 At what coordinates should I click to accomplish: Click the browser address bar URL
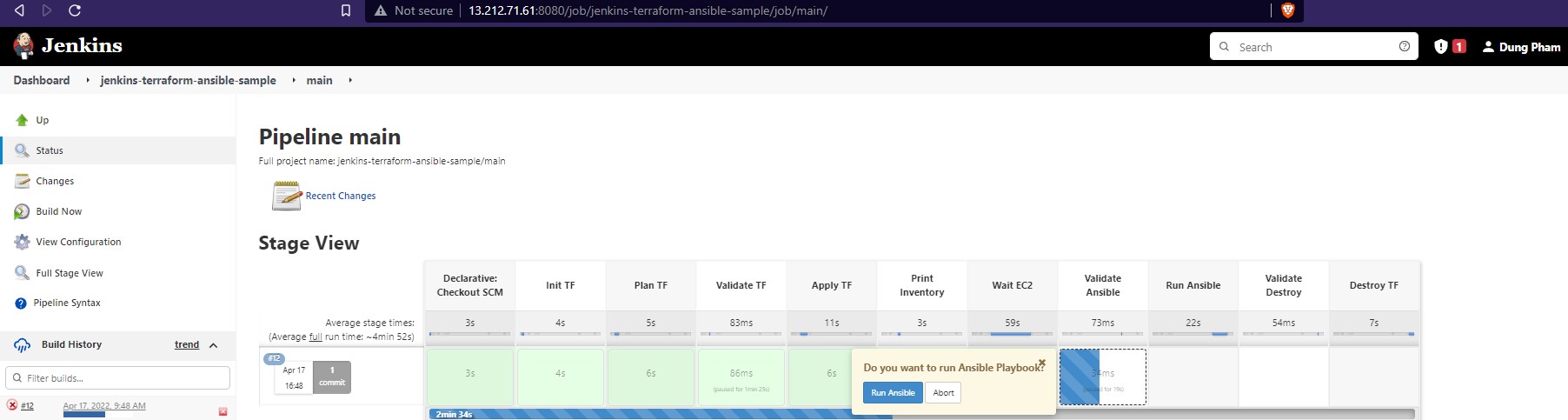pyautogui.click(x=648, y=10)
